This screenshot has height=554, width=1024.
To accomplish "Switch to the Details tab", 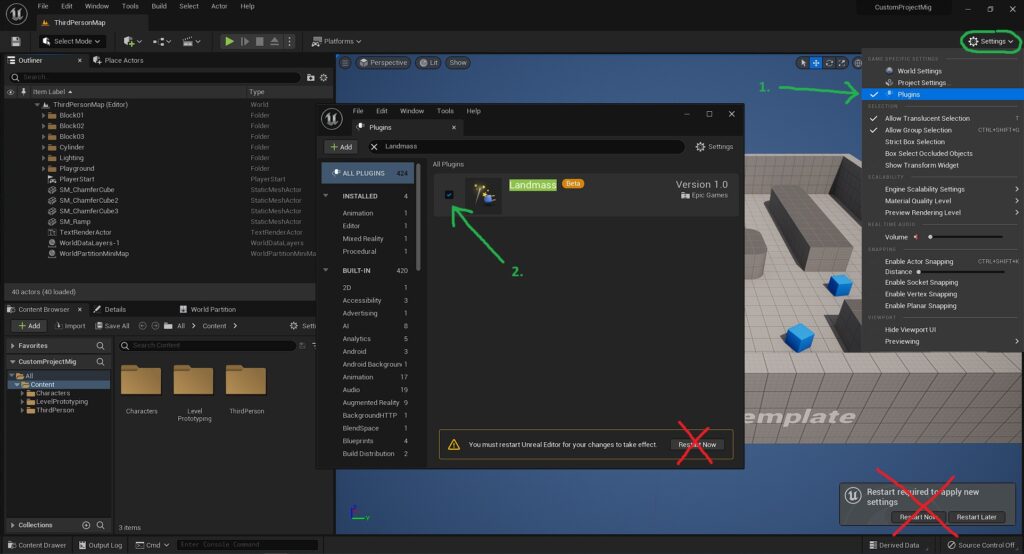I will [110, 309].
